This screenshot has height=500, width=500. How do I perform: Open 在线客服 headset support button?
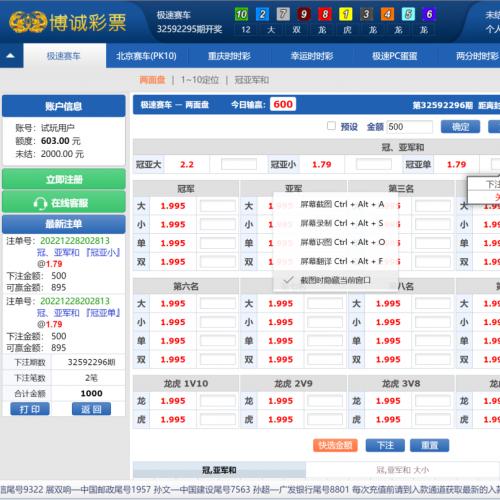tap(64, 203)
